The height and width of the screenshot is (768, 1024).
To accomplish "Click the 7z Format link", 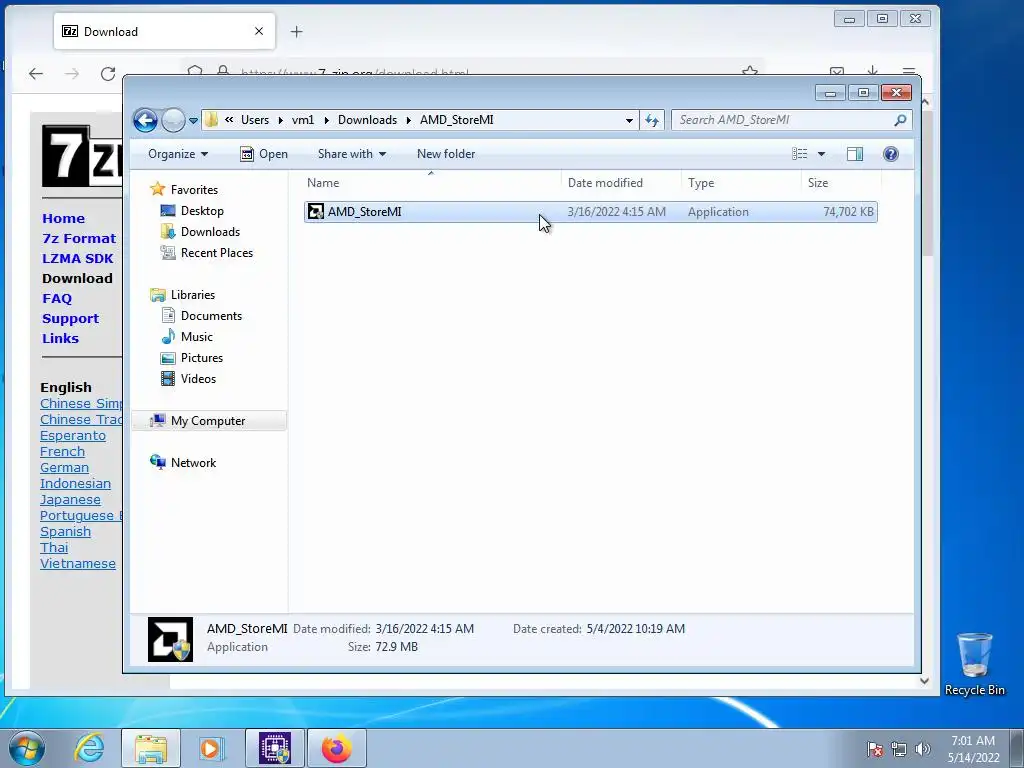I will tap(79, 239).
